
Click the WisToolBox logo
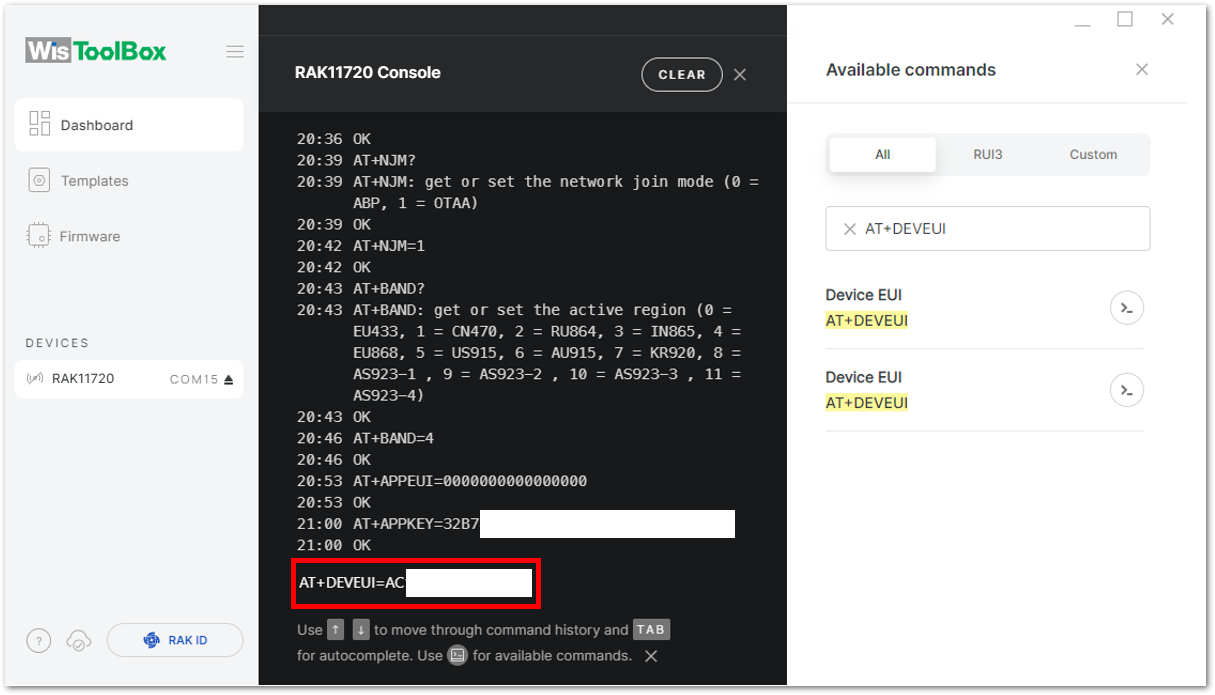96,51
